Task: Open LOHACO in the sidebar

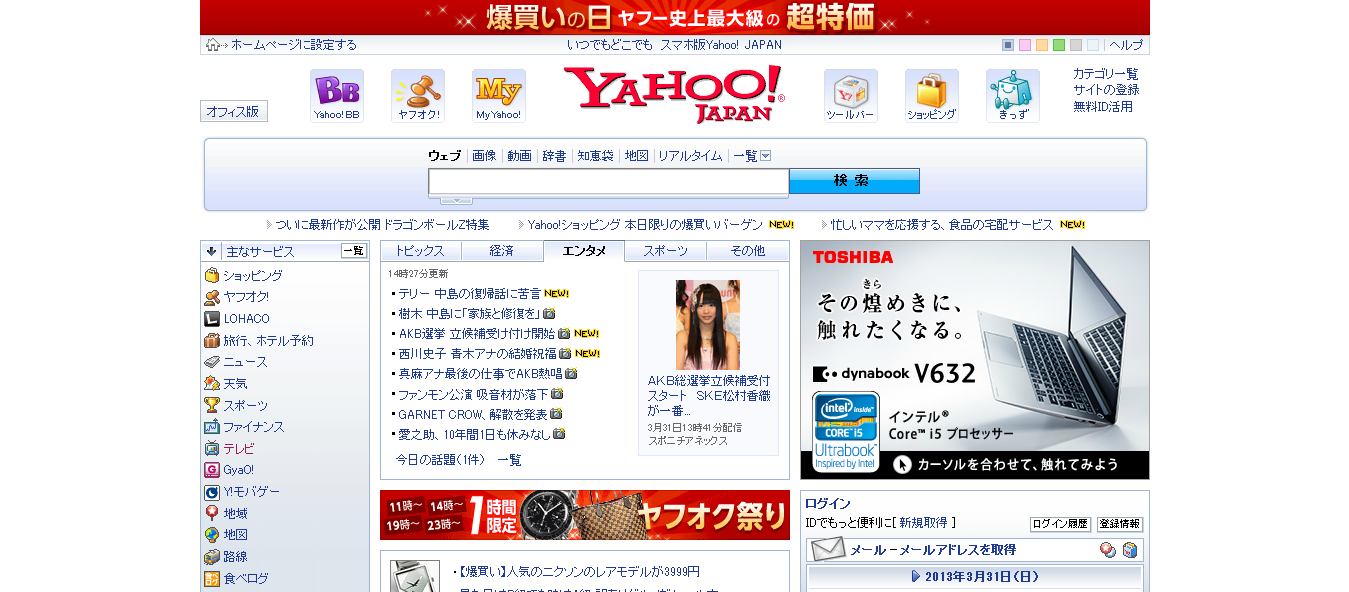Action: point(246,319)
